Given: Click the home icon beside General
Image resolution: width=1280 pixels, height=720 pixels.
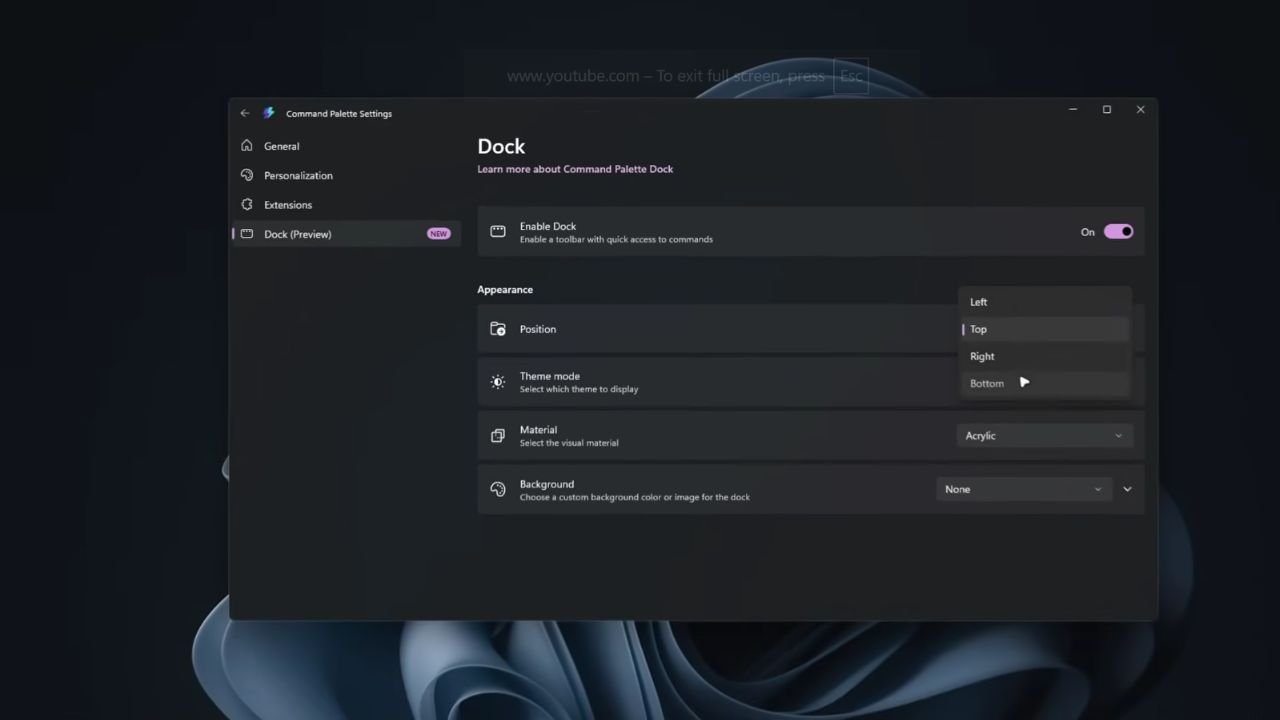Looking at the screenshot, I should (x=247, y=145).
